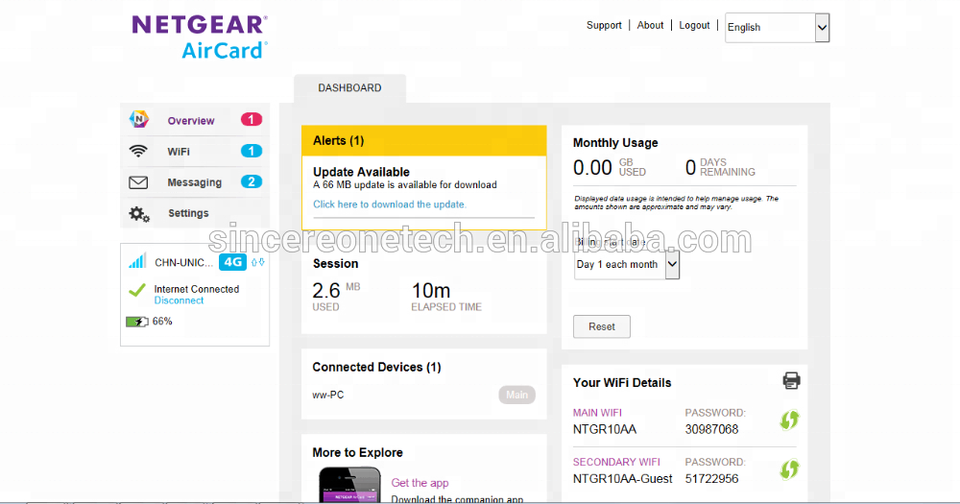Click the Alerts (1) yellow header

tap(424, 141)
